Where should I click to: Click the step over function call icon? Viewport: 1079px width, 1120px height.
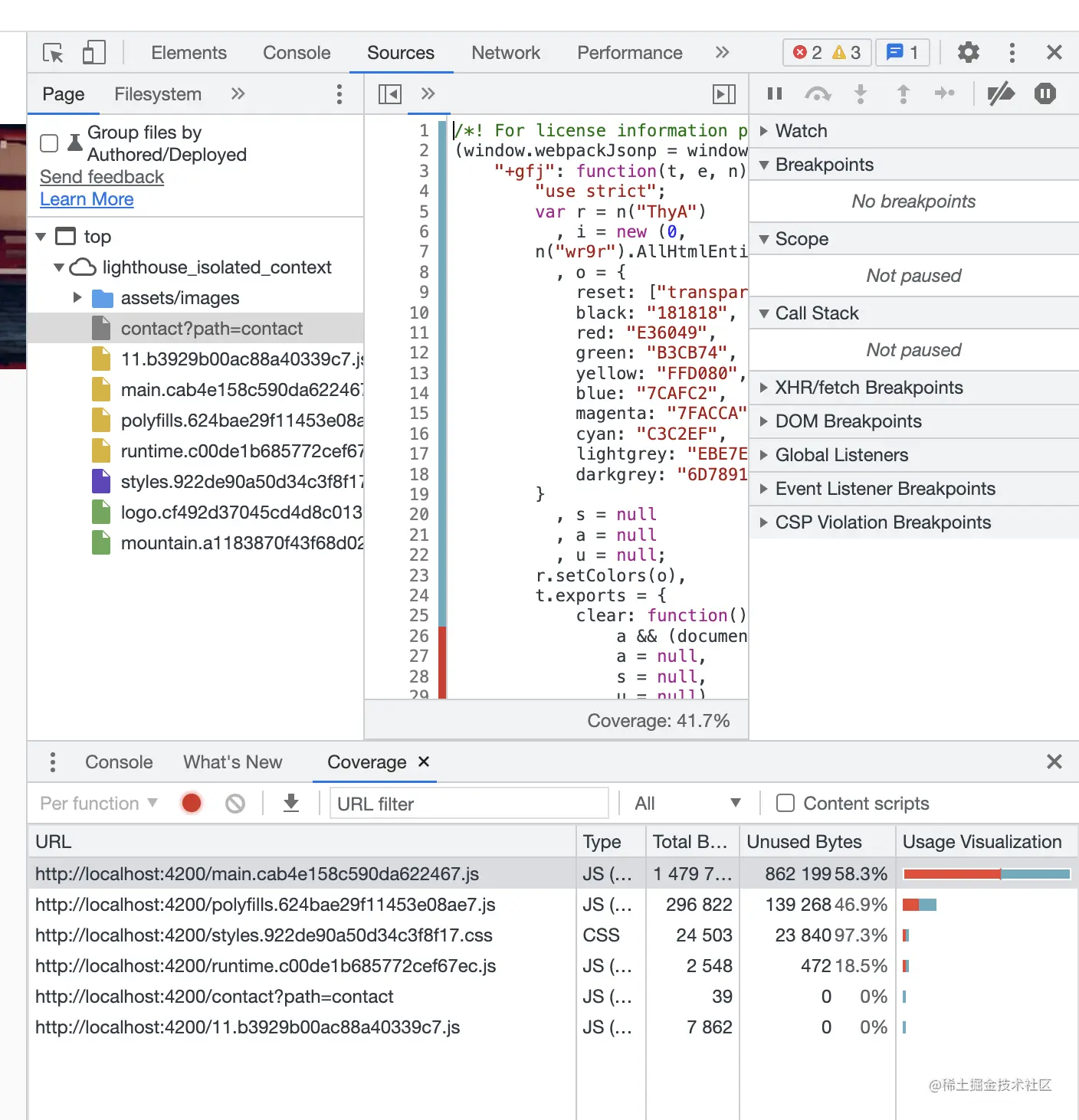pos(818,93)
